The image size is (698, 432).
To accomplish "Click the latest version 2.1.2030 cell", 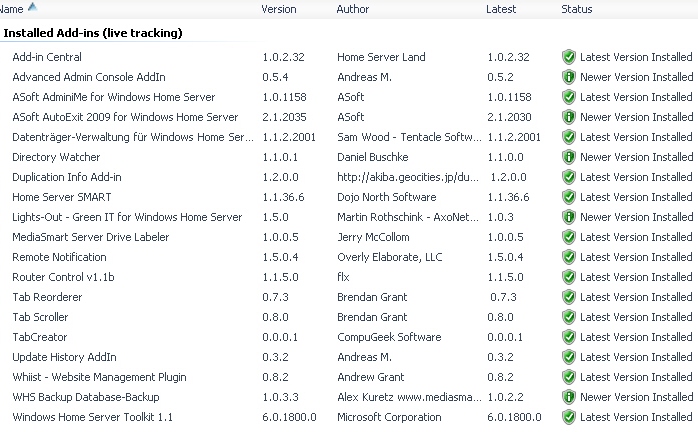I will (x=509, y=117).
